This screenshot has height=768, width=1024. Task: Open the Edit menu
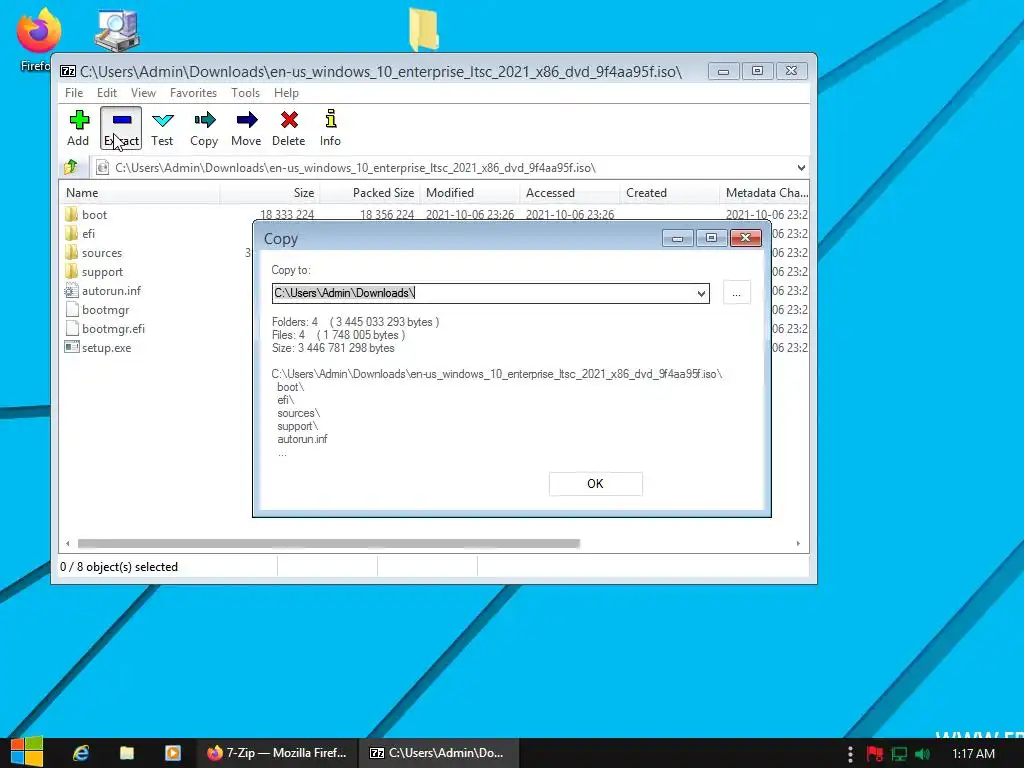tap(107, 93)
